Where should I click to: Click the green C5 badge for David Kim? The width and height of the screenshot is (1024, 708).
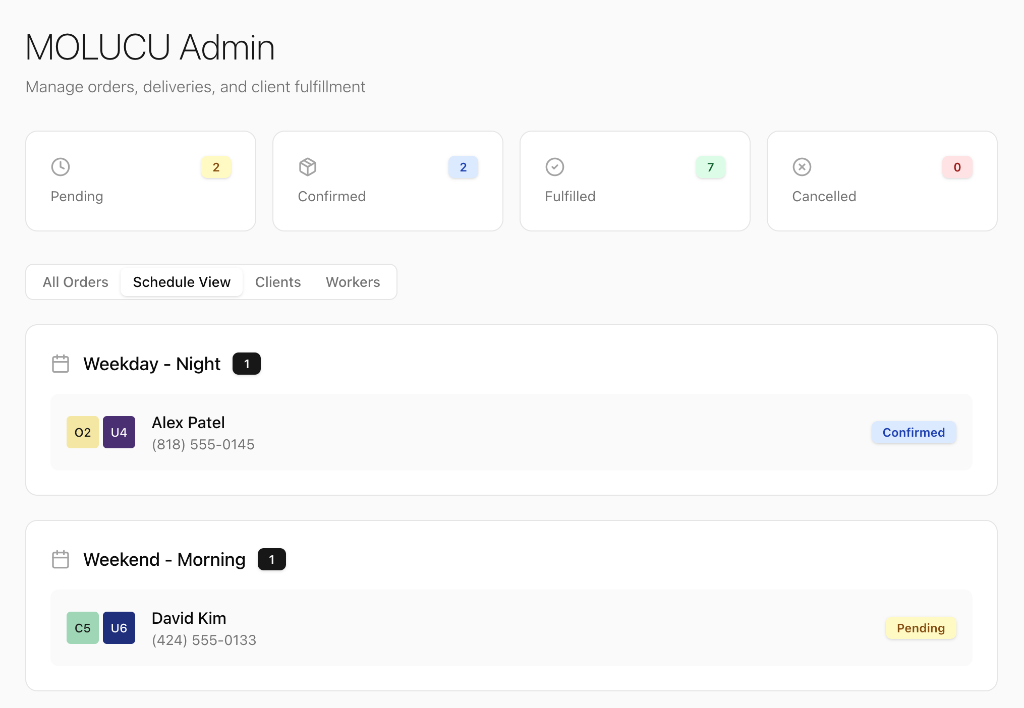click(83, 628)
